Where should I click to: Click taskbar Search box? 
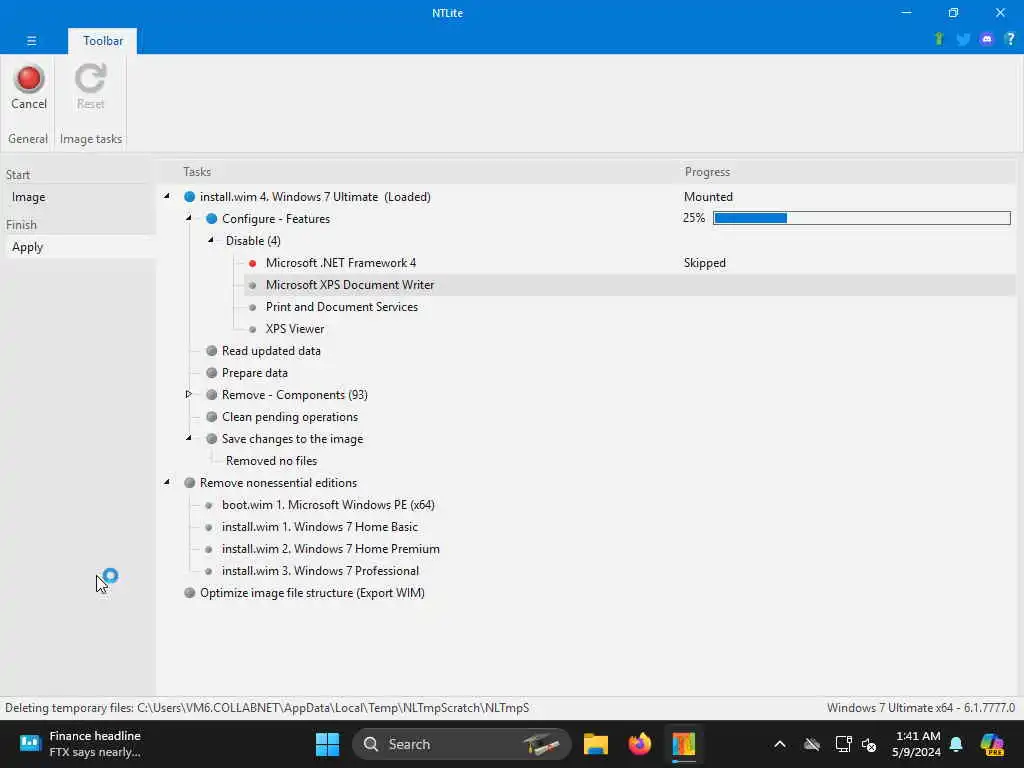[x=462, y=744]
